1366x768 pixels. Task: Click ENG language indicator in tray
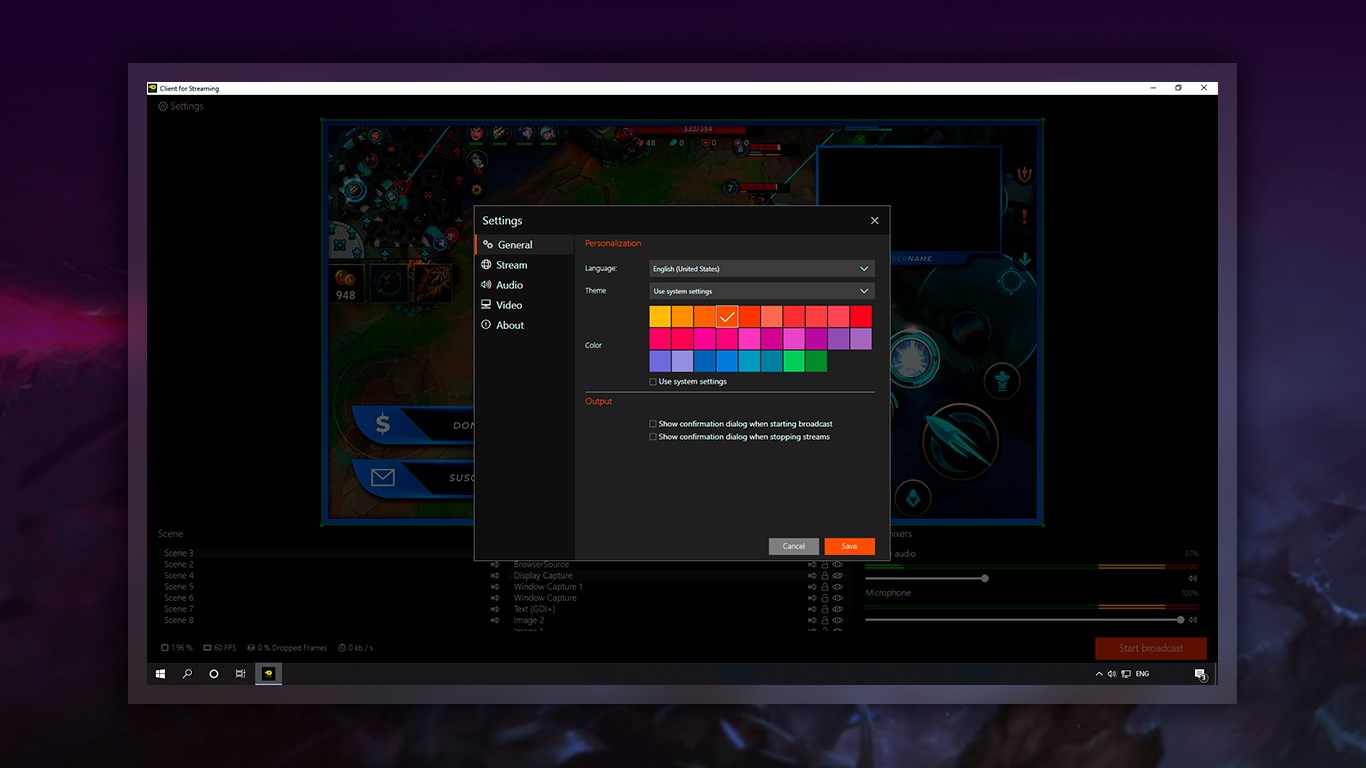(1142, 674)
